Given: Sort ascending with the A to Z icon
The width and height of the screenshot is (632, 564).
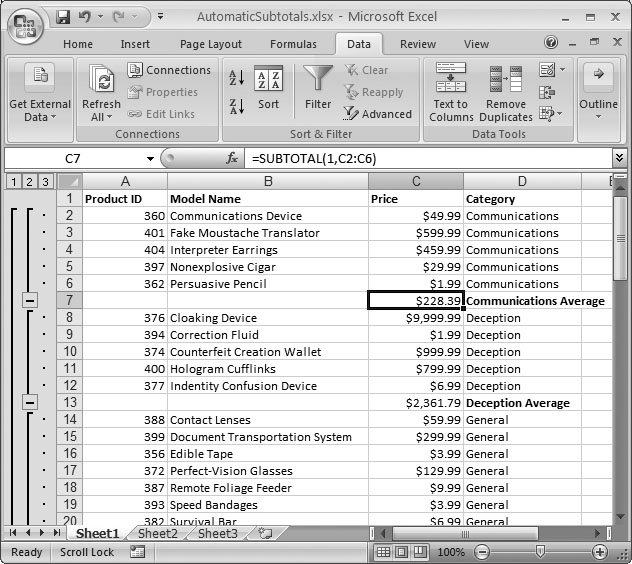Looking at the screenshot, I should 237,77.
